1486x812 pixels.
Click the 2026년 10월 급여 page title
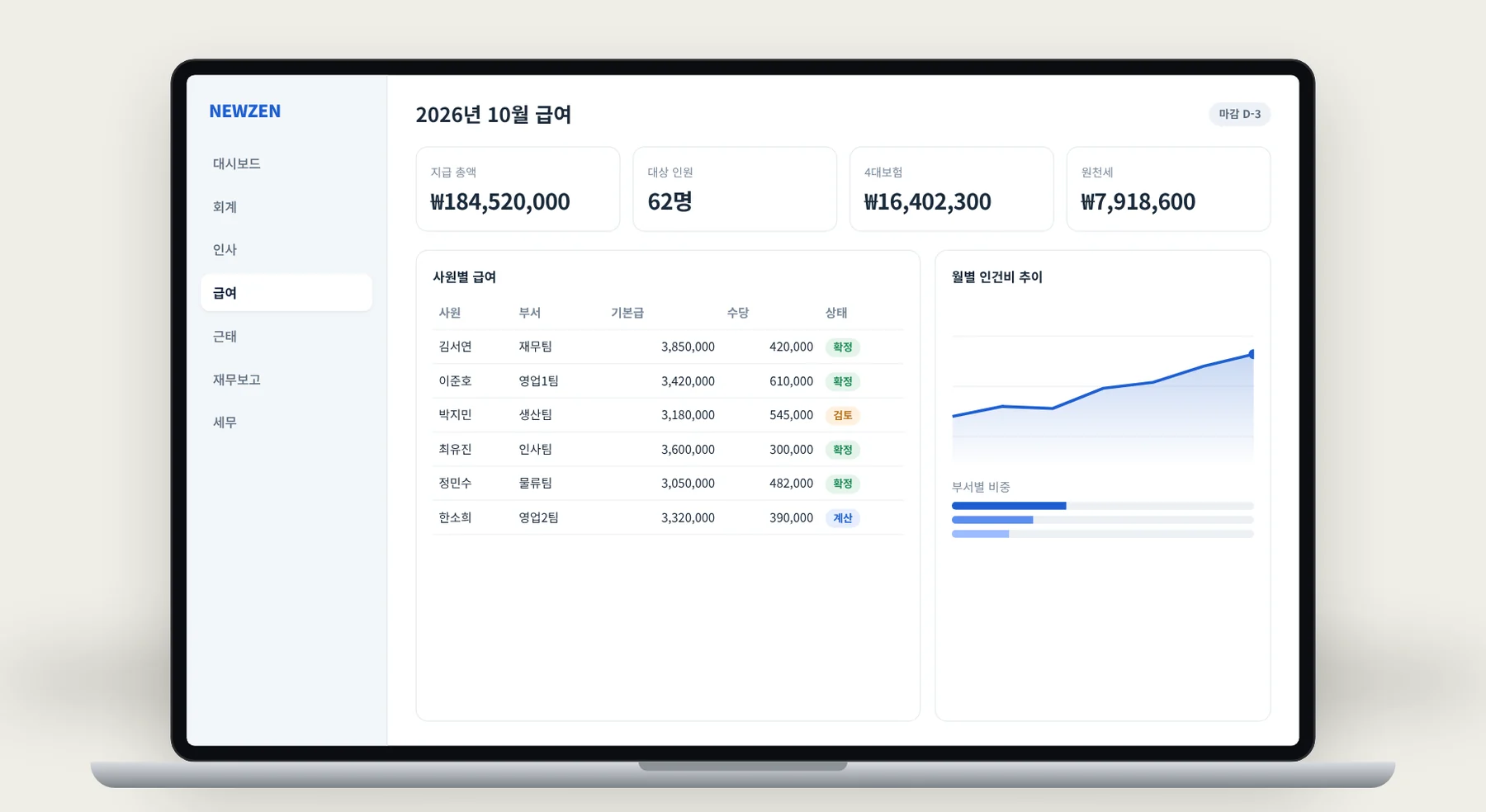click(494, 115)
